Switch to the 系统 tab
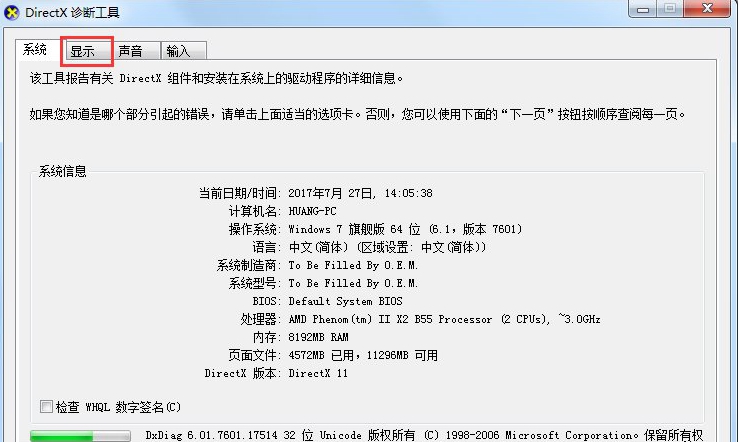Screen dimensions: 738x442 pos(35,49)
